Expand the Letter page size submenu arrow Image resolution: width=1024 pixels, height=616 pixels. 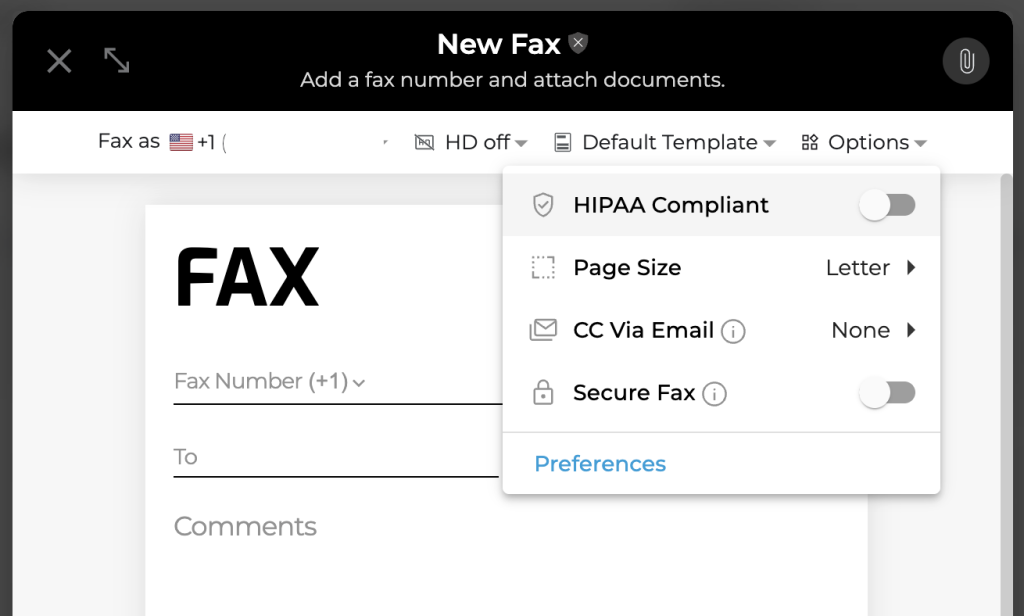tap(912, 267)
